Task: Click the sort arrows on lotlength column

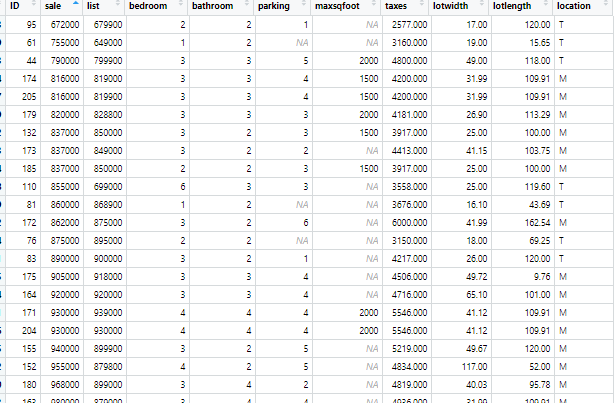Action: click(546, 4)
